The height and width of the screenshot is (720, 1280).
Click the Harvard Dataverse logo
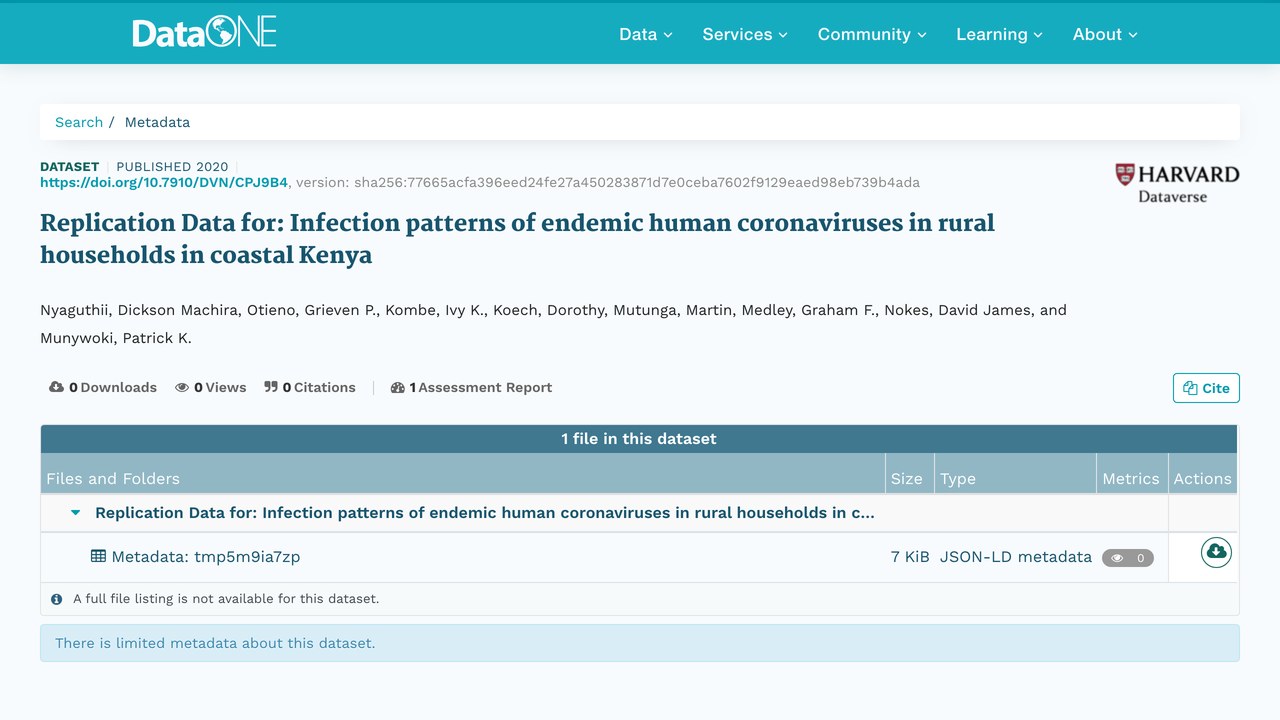coord(1177,183)
